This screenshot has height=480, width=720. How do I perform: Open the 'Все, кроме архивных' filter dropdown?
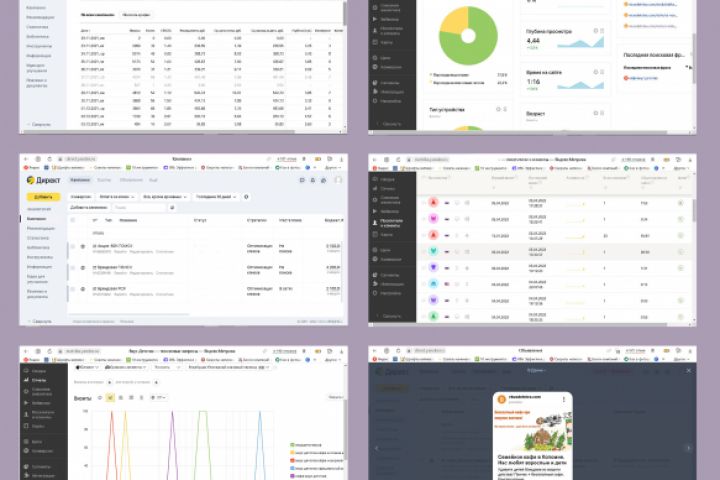[x=165, y=197]
